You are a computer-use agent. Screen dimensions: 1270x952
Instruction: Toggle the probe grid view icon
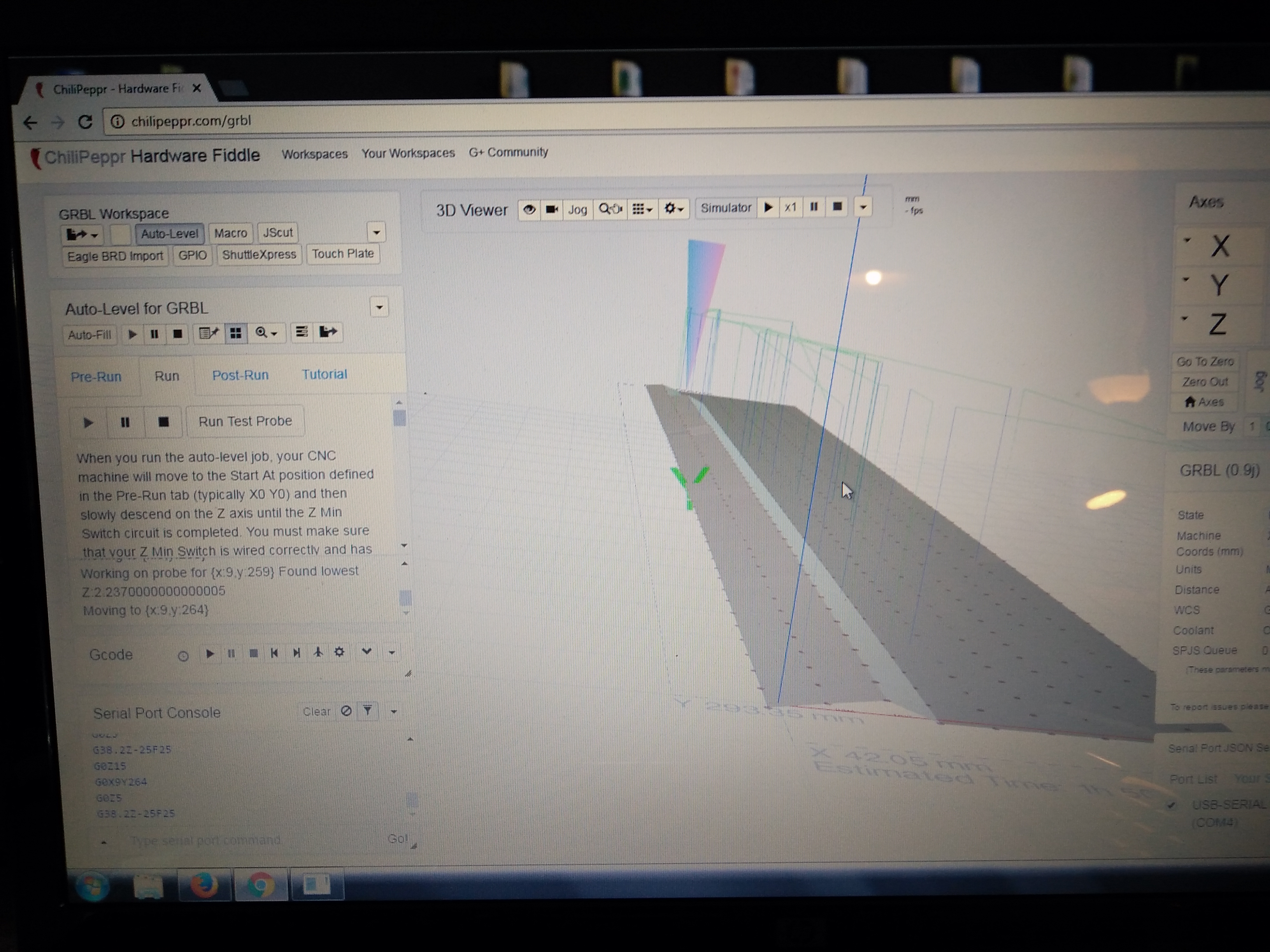tap(235, 333)
